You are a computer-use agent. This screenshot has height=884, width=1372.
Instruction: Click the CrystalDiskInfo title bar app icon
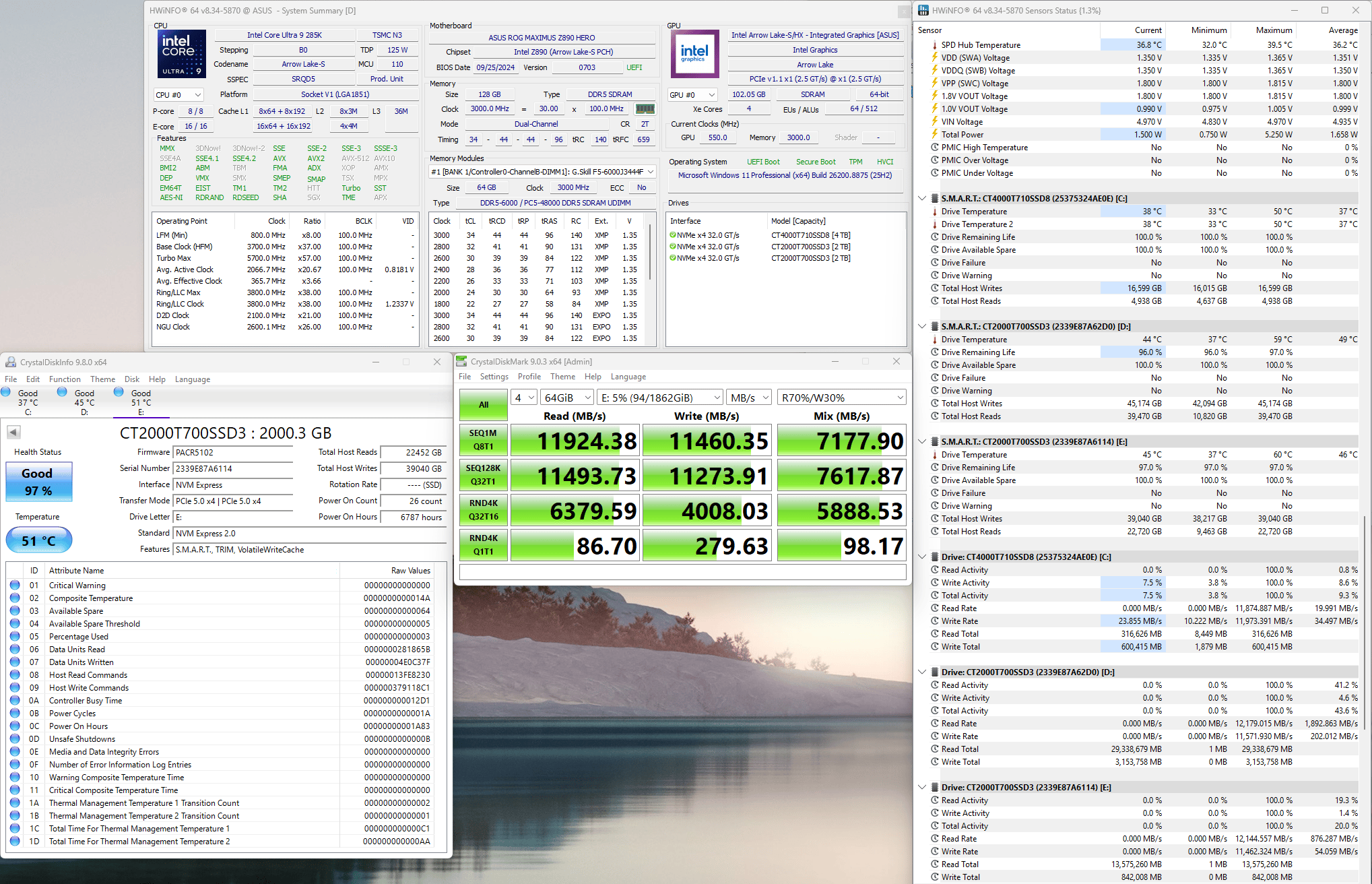pos(11,362)
